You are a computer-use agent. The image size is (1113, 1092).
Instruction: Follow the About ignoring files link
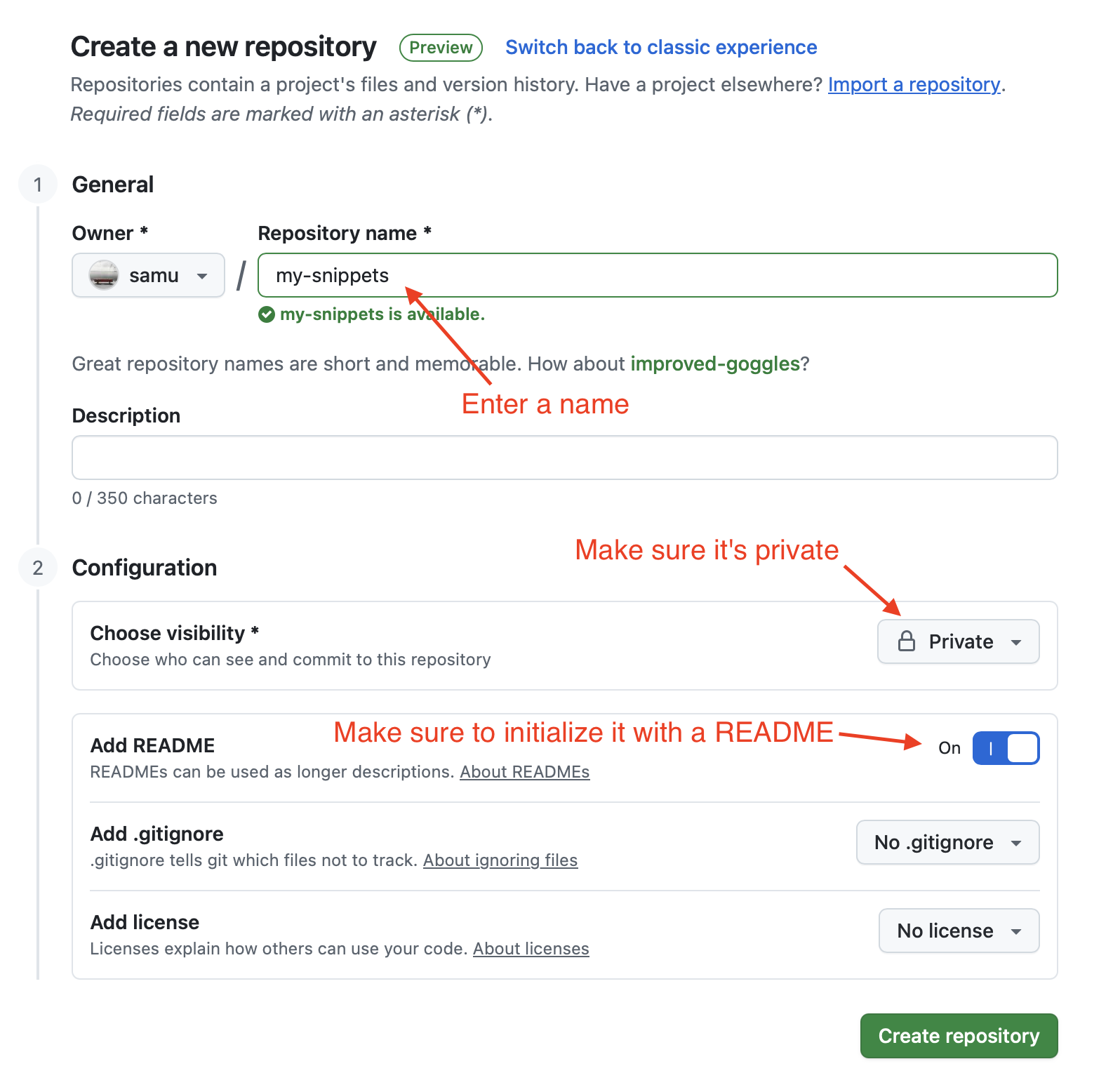tap(500, 860)
